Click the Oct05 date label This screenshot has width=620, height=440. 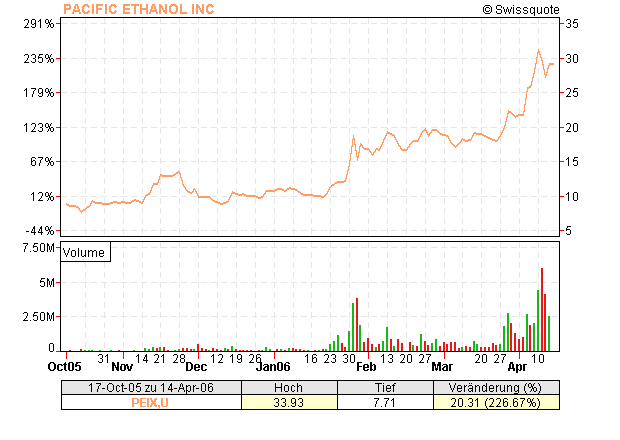64,366
